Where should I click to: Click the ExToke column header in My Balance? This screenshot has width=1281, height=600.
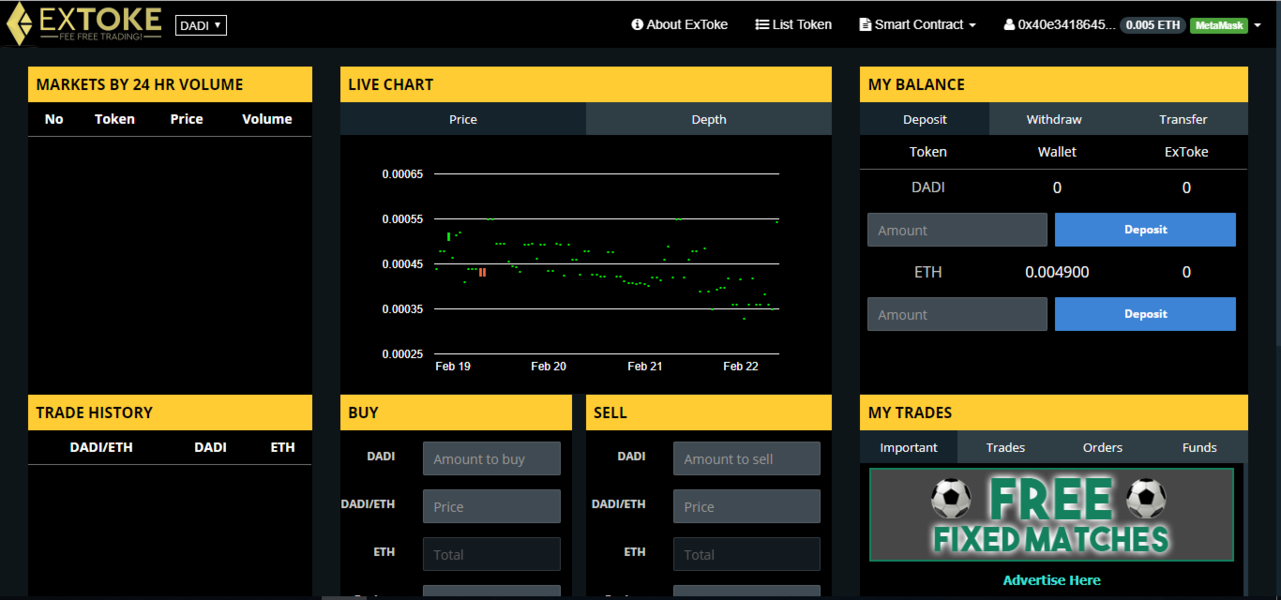[1186, 152]
